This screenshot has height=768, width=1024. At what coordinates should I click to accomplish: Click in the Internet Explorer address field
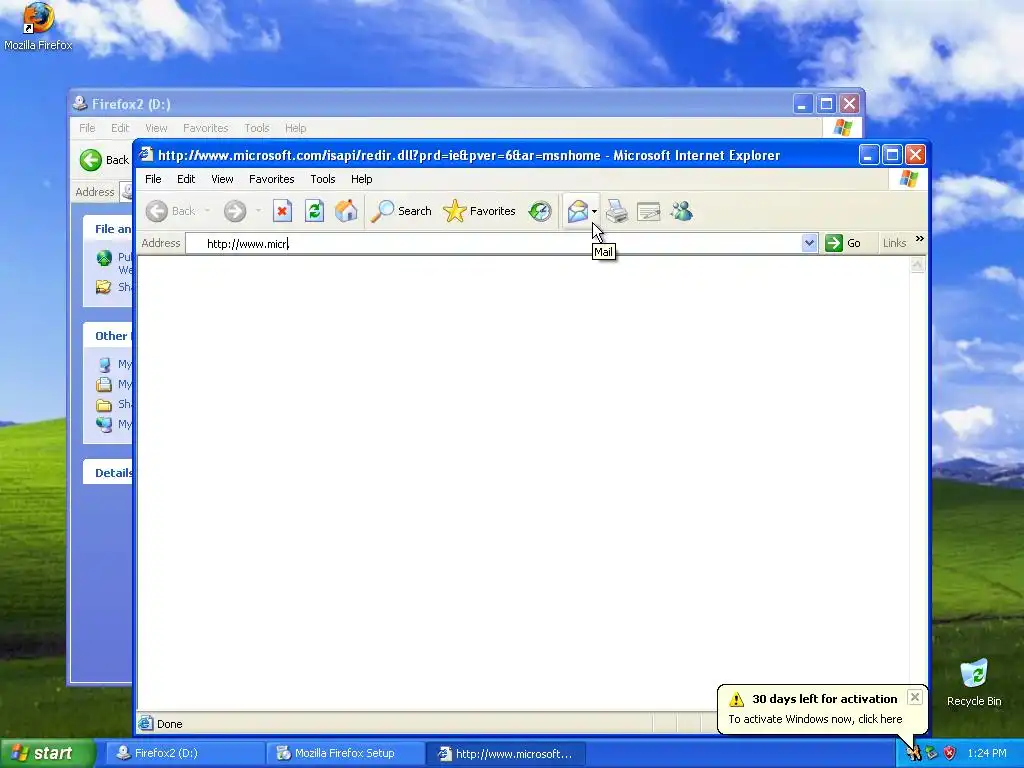pos(493,243)
